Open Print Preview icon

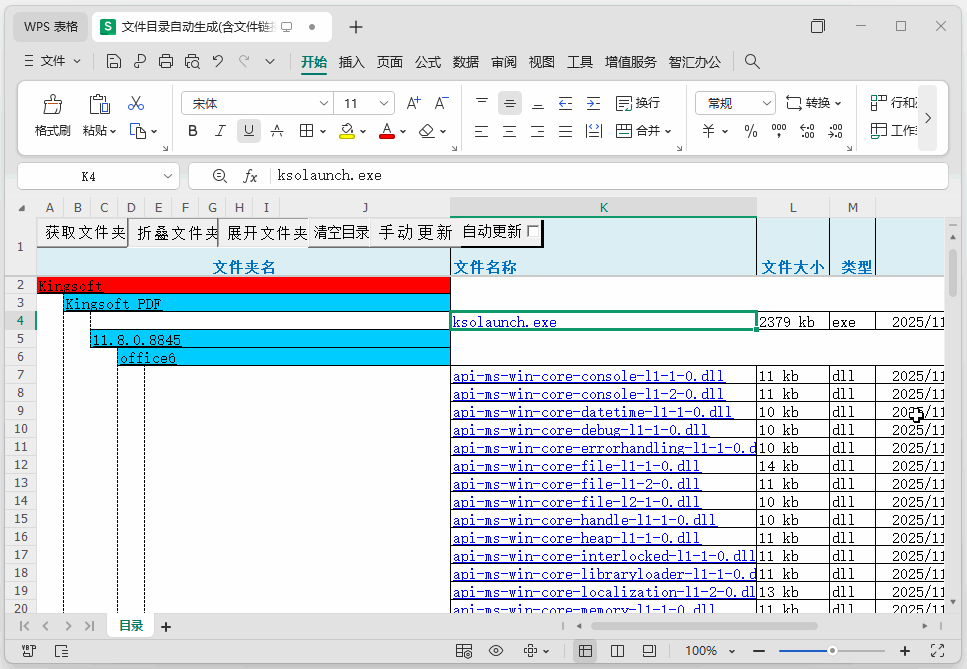(192, 61)
